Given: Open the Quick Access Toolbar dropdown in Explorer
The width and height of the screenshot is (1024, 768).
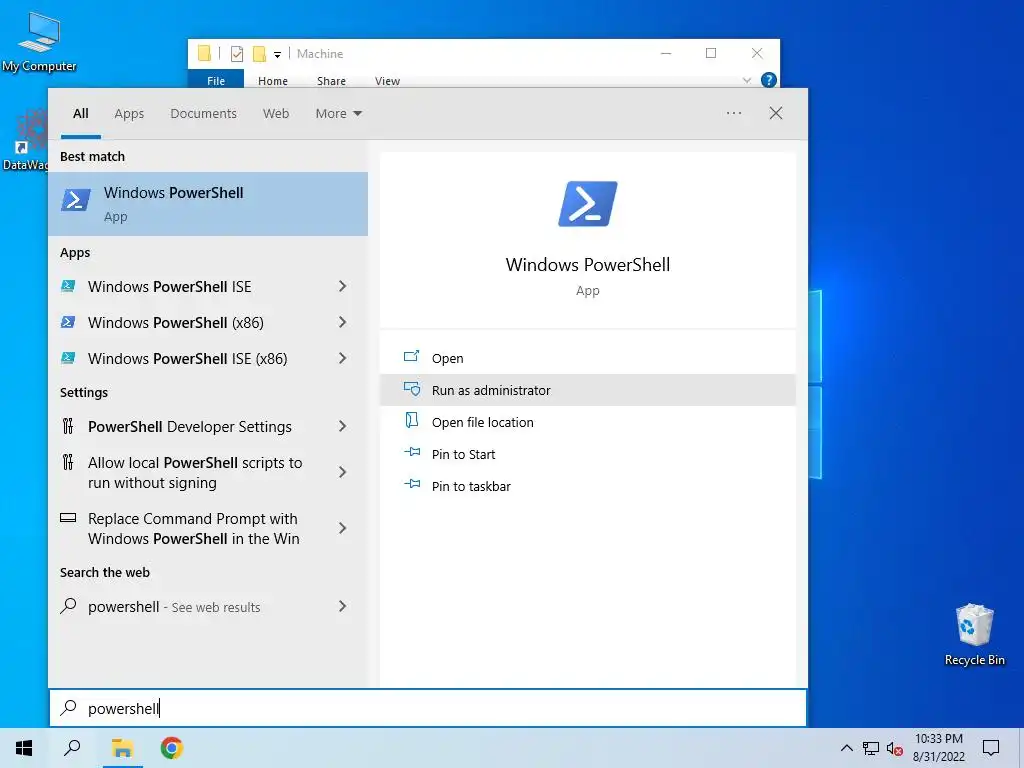Looking at the screenshot, I should click(x=278, y=55).
